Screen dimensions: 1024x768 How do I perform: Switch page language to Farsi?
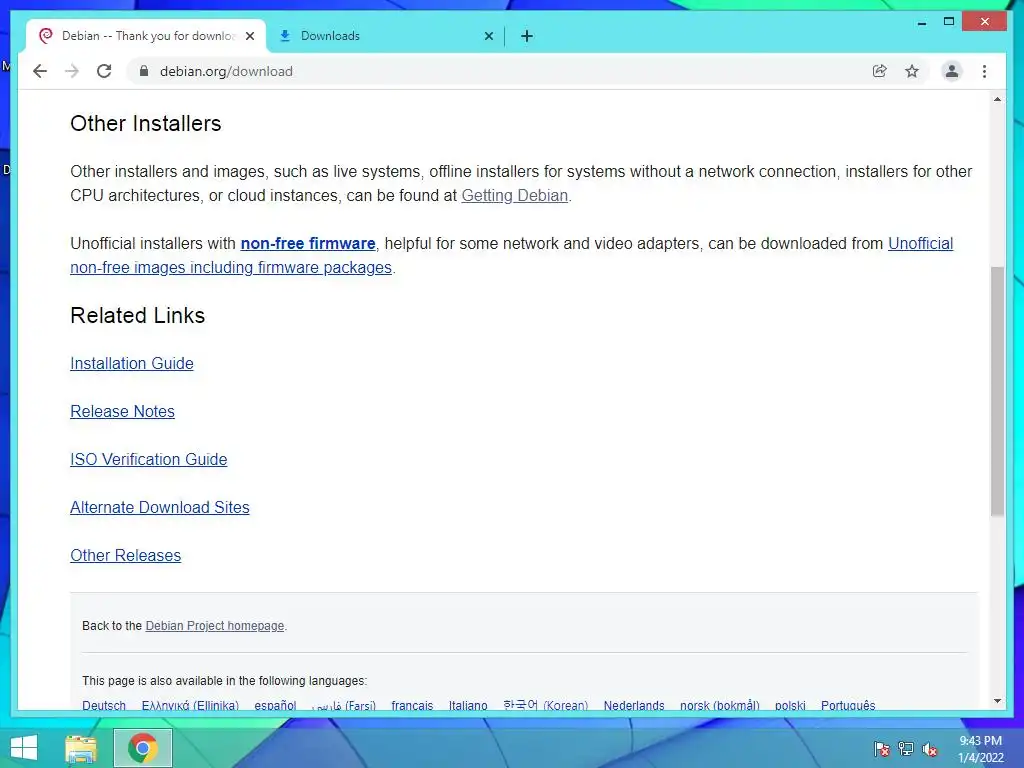tap(344, 705)
